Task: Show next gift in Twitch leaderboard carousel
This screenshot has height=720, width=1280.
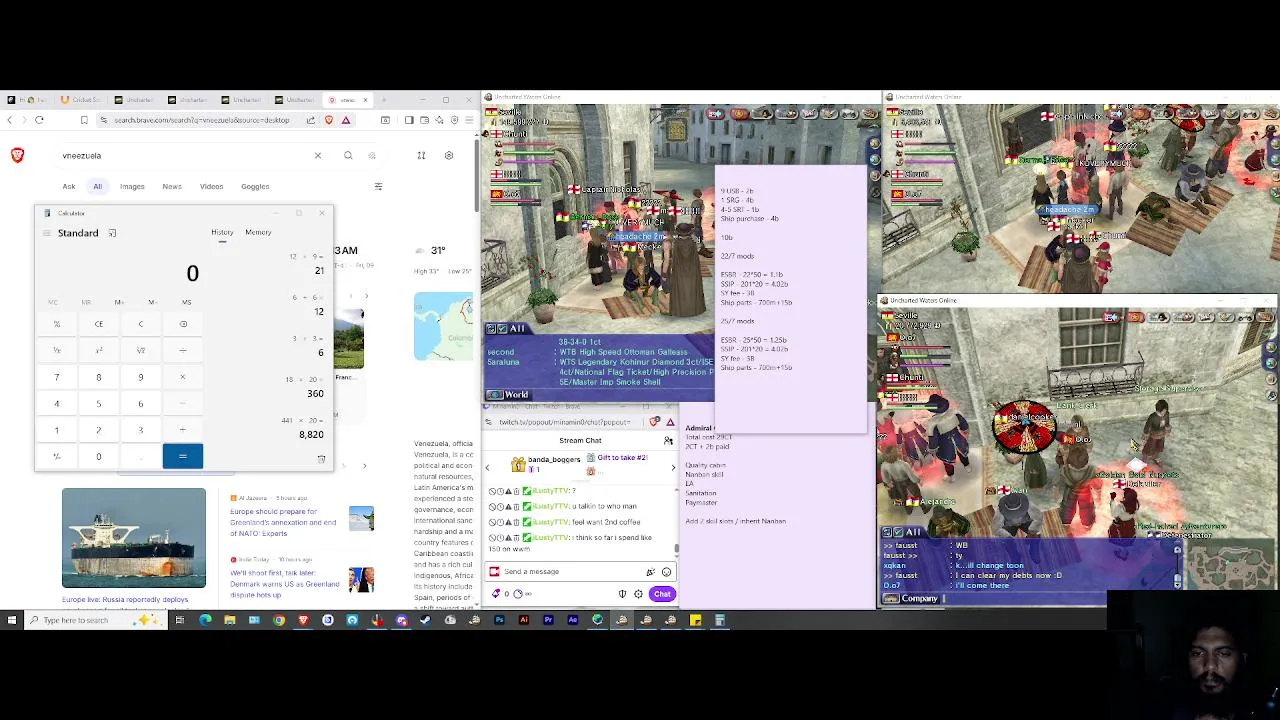Action: pyautogui.click(x=673, y=468)
